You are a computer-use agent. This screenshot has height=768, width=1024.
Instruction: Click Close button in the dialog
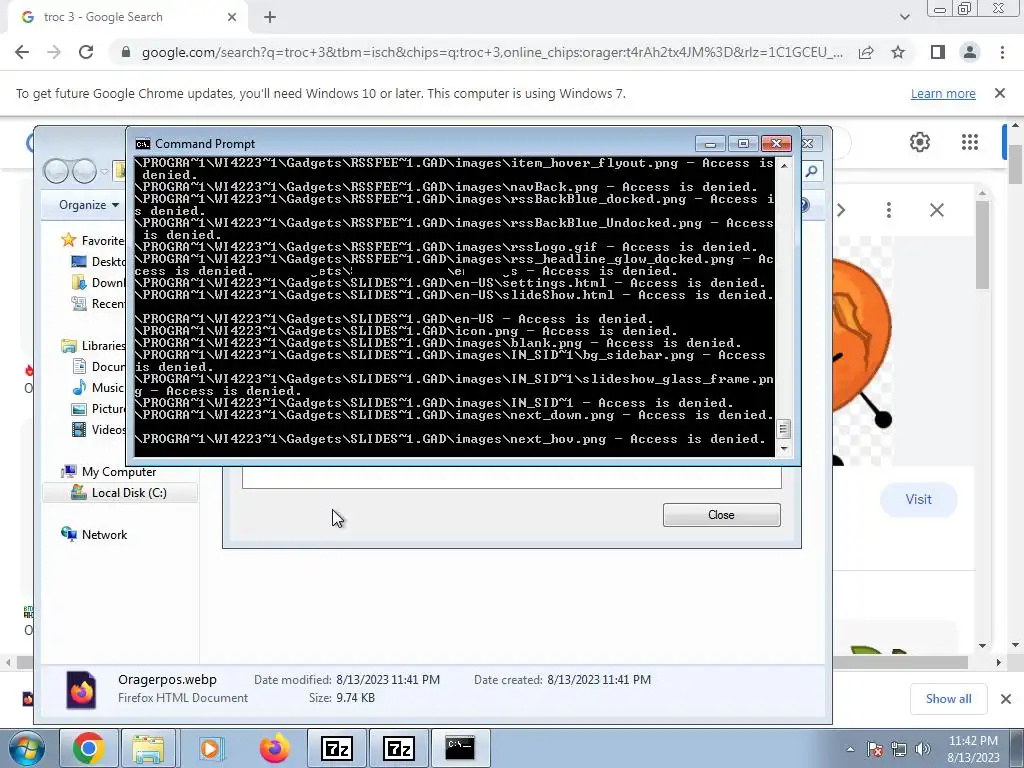point(722,515)
